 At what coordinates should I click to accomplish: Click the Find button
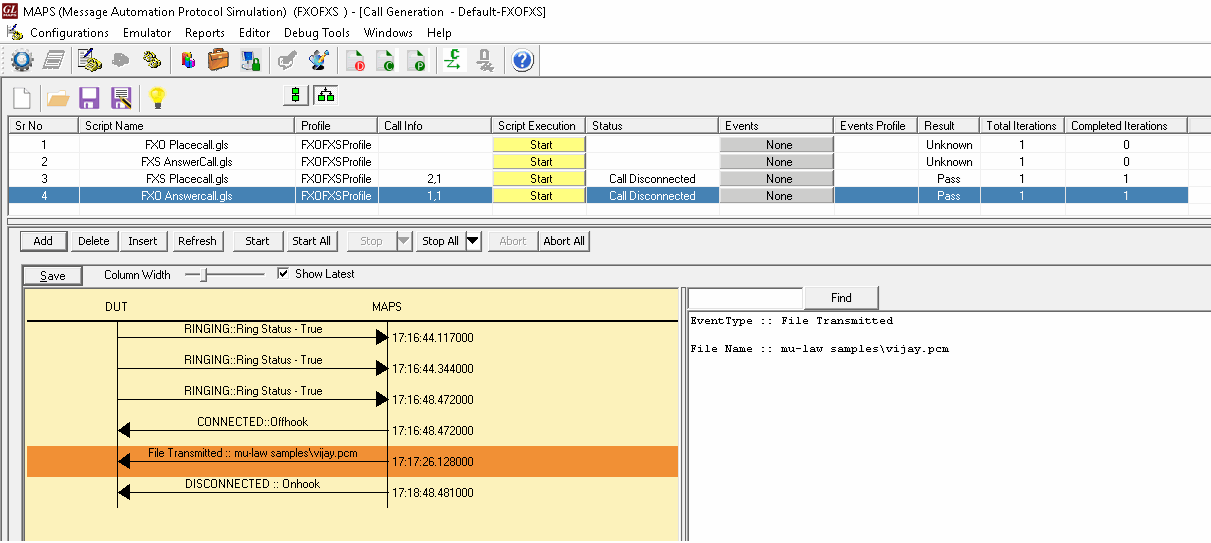coord(842,297)
